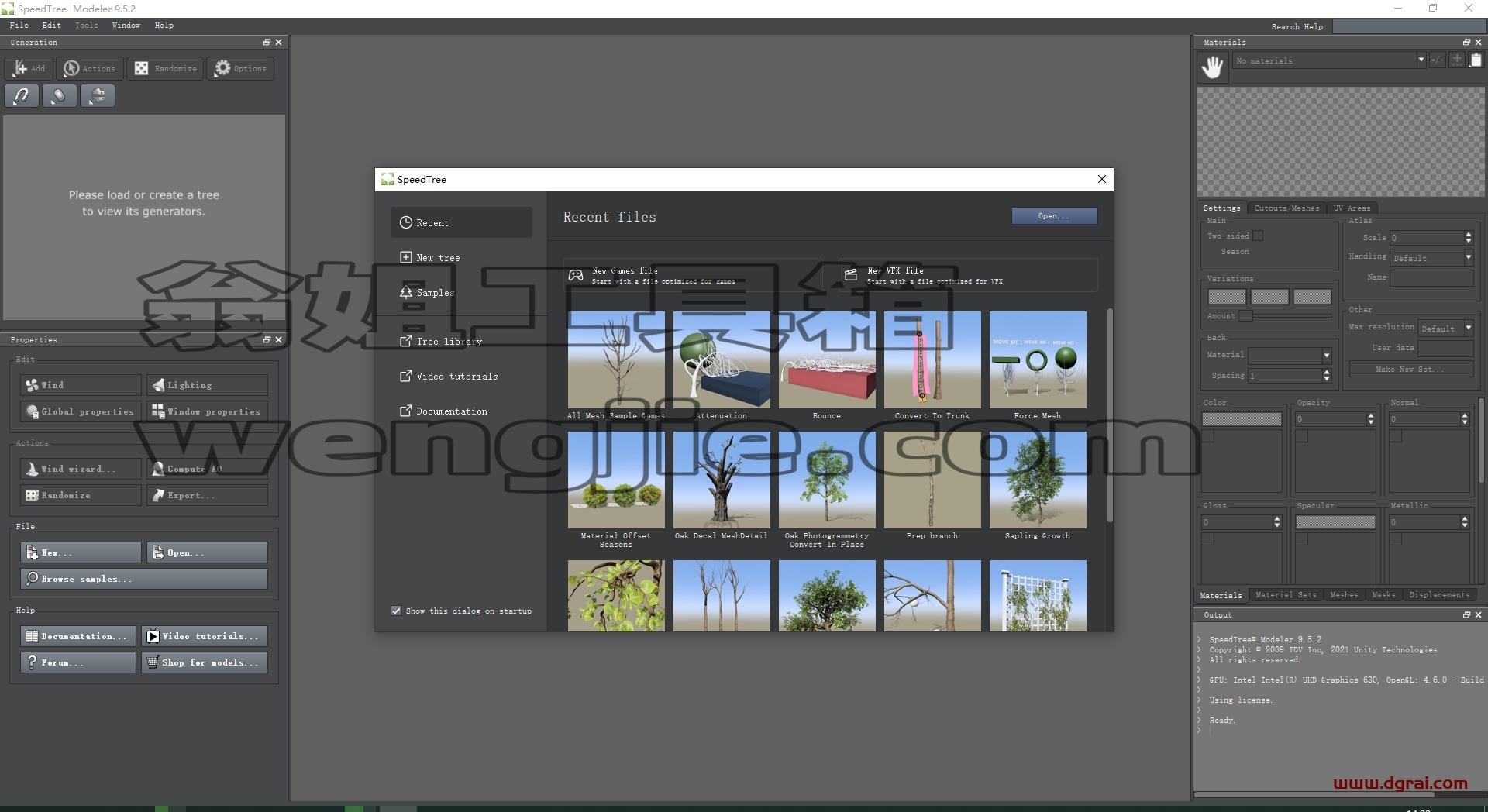Switch to UV Areas tab
This screenshot has height=812, width=1488.
tap(1352, 208)
